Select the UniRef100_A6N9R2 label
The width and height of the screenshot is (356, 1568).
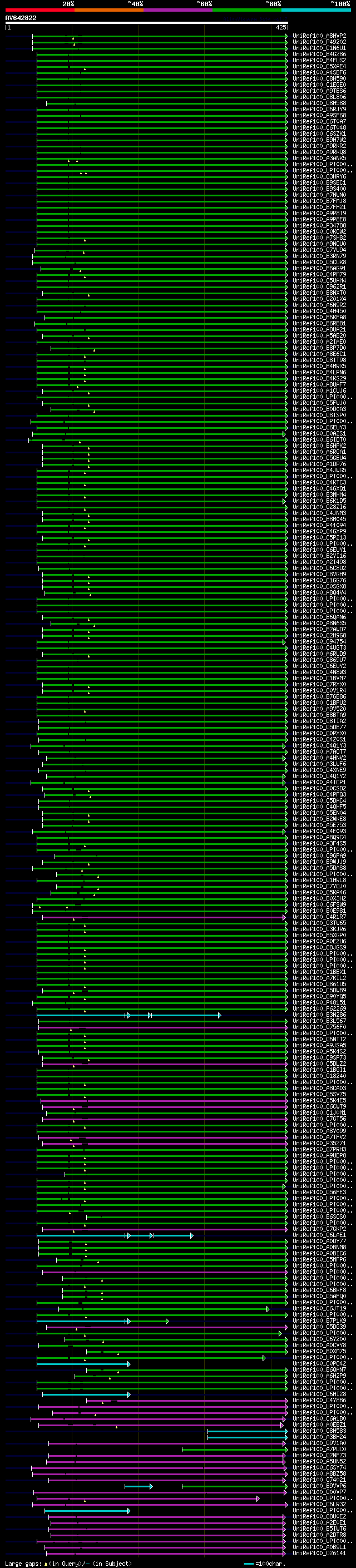[319, 305]
